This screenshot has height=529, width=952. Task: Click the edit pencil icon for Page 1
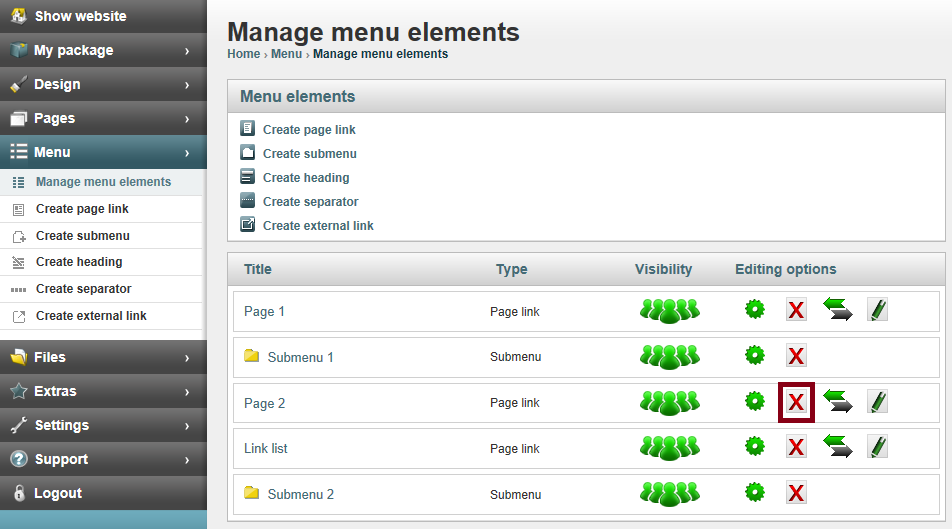[877, 310]
